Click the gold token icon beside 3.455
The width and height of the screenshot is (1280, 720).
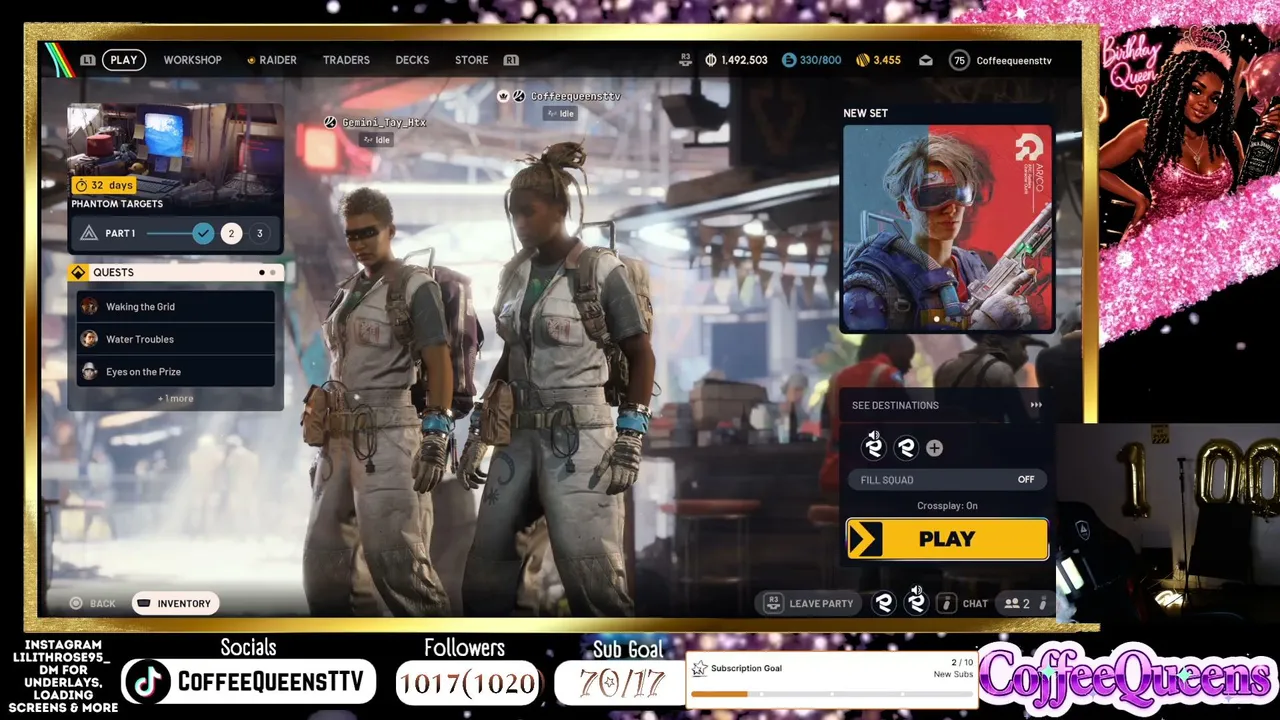(863, 60)
